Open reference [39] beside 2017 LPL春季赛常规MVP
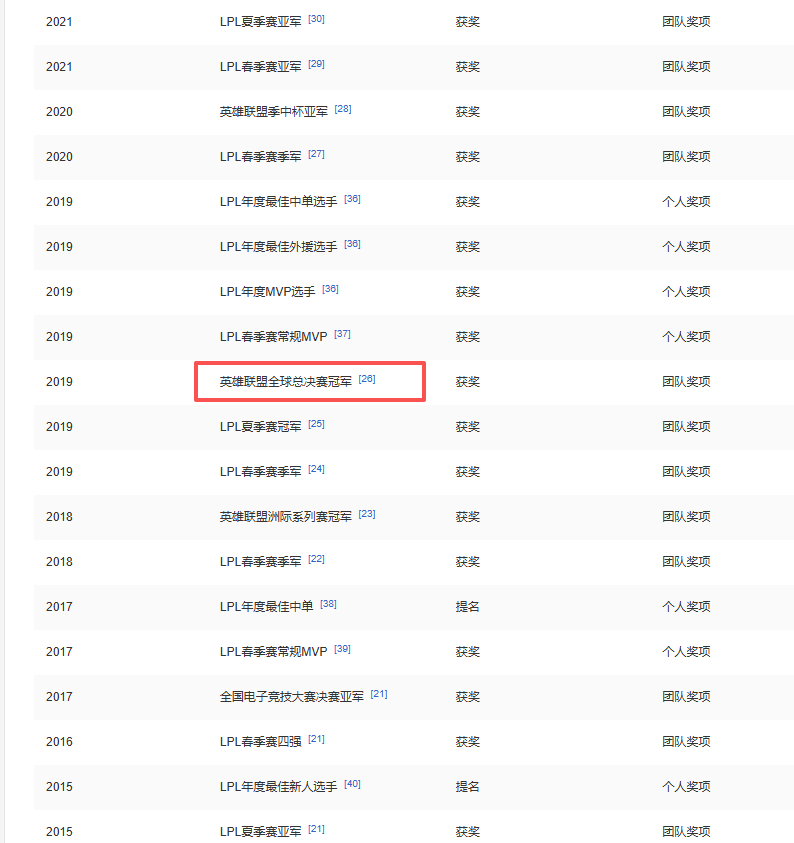This screenshot has height=843, width=794. click(342, 649)
